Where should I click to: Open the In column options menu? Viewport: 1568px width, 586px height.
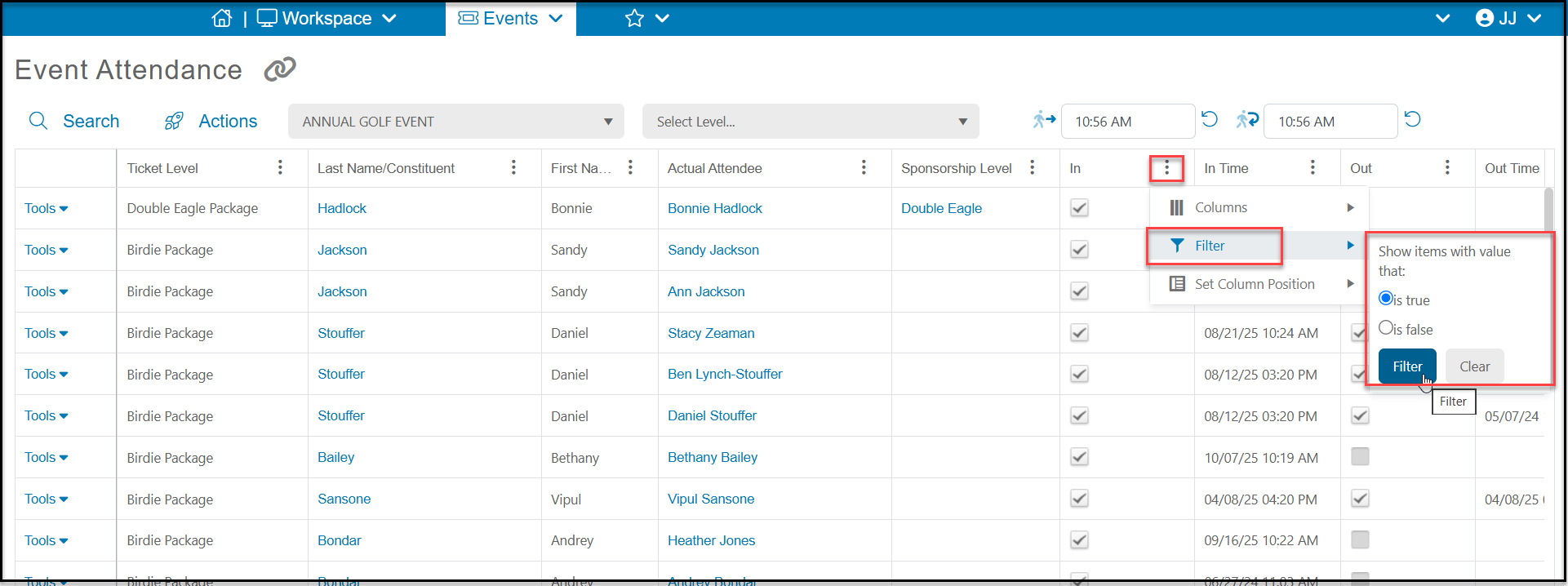[x=1166, y=168]
